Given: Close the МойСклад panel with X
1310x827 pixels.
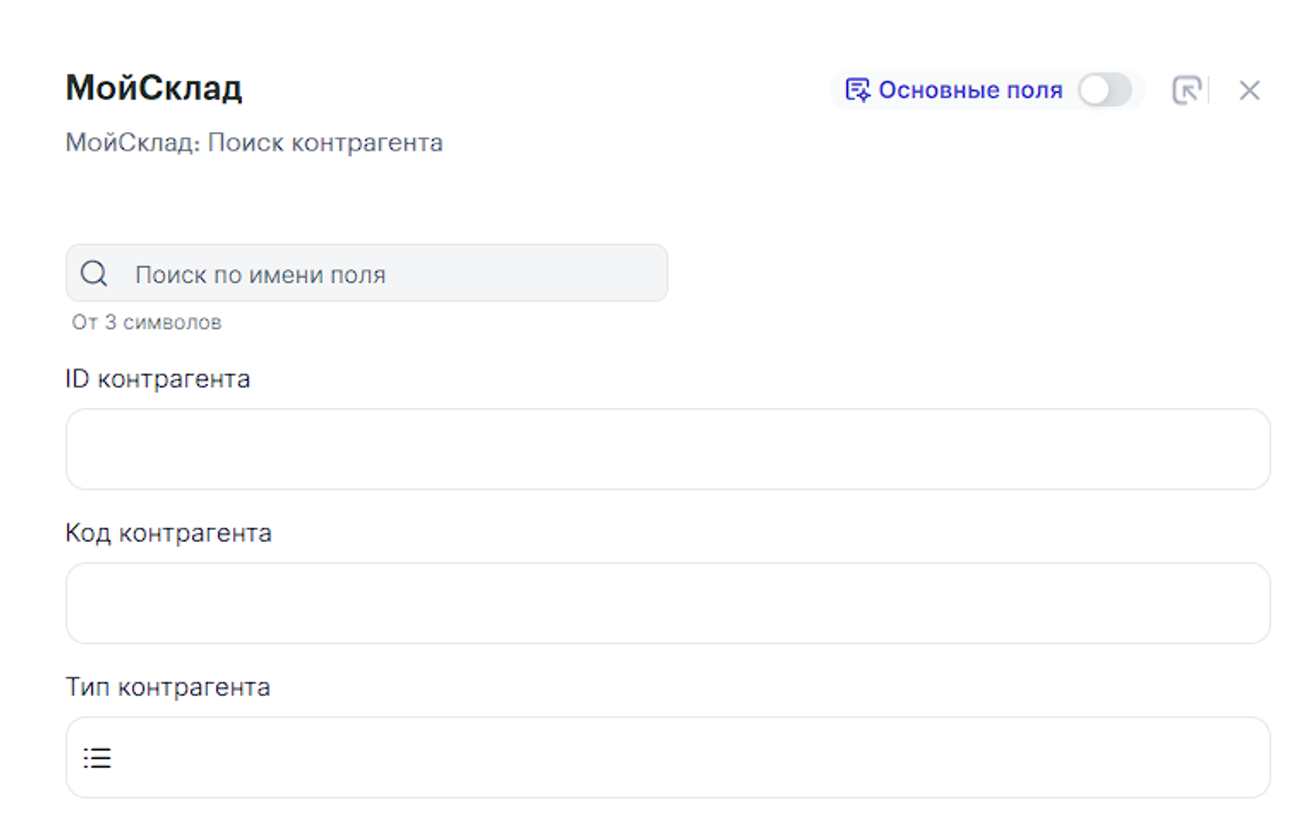Looking at the screenshot, I should (x=1249, y=90).
